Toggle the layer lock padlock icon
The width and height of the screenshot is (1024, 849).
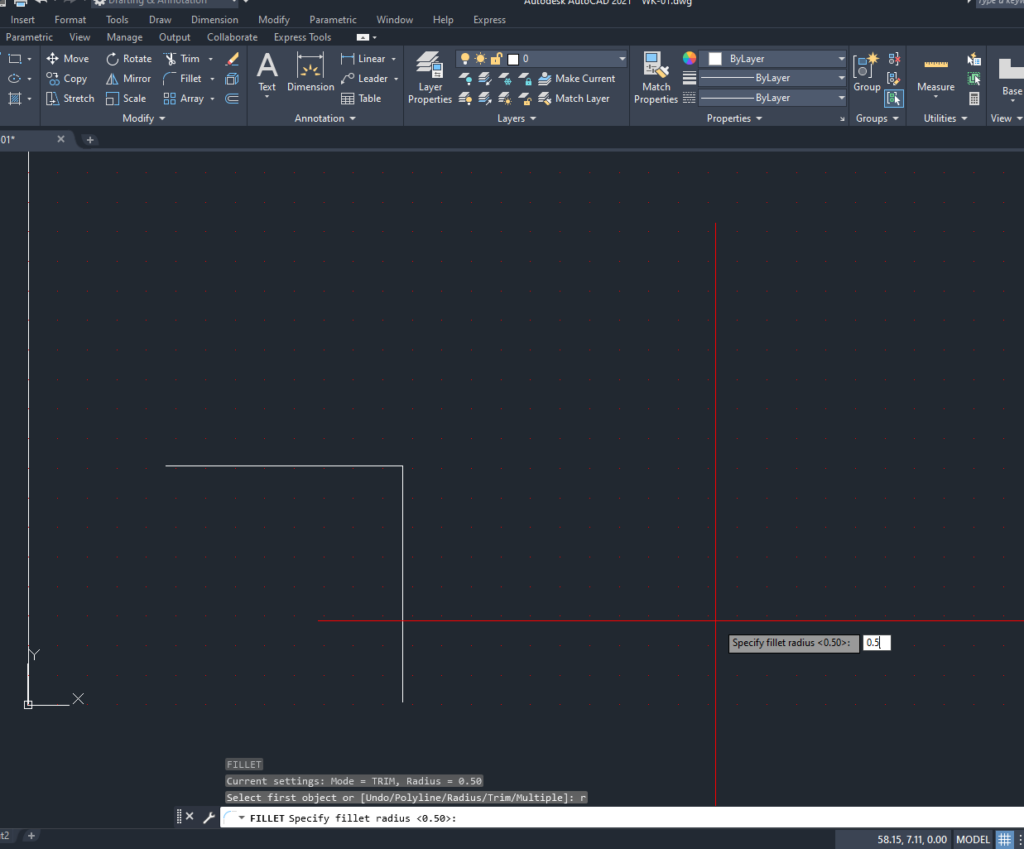tap(495, 58)
